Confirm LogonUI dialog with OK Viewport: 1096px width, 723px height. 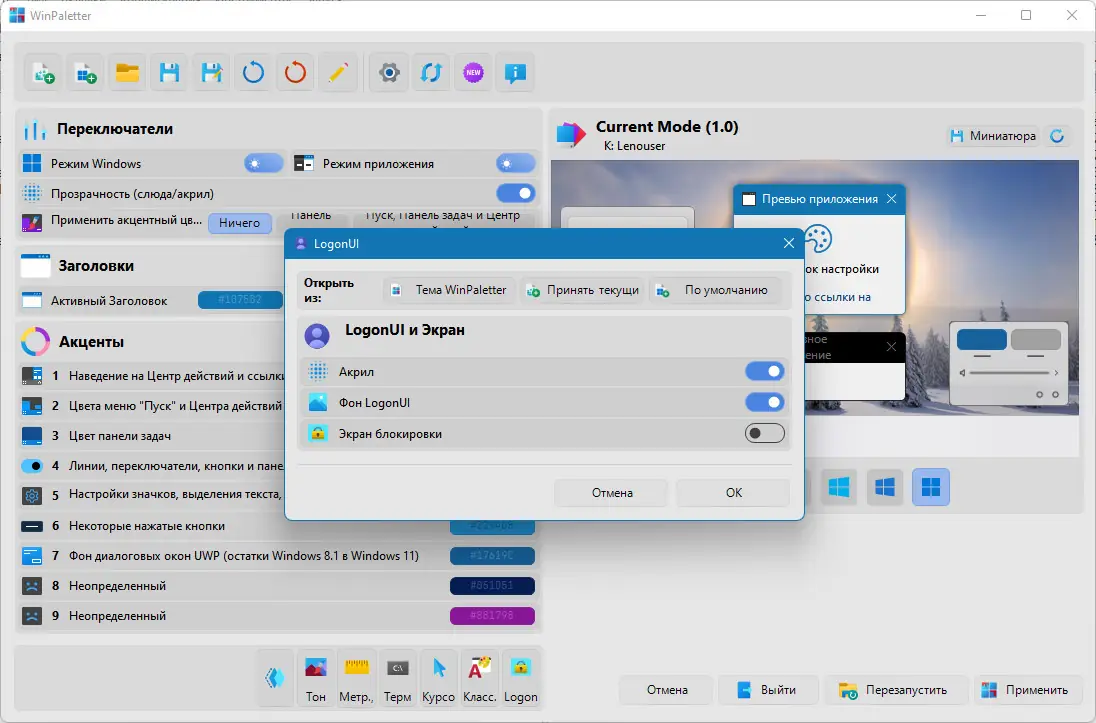[733, 493]
